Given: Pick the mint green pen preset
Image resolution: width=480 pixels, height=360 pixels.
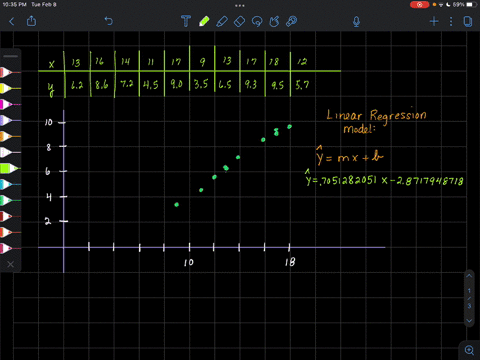Looking at the screenshot, I should point(10,200).
